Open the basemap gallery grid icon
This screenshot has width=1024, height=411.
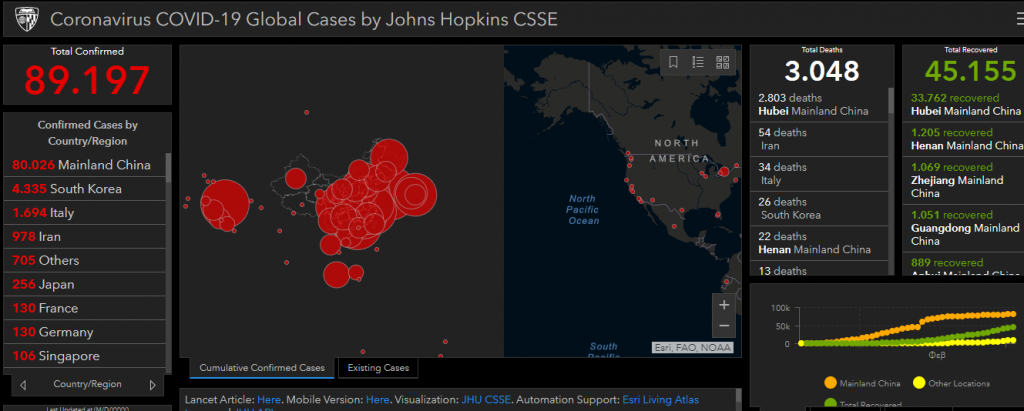(722, 63)
